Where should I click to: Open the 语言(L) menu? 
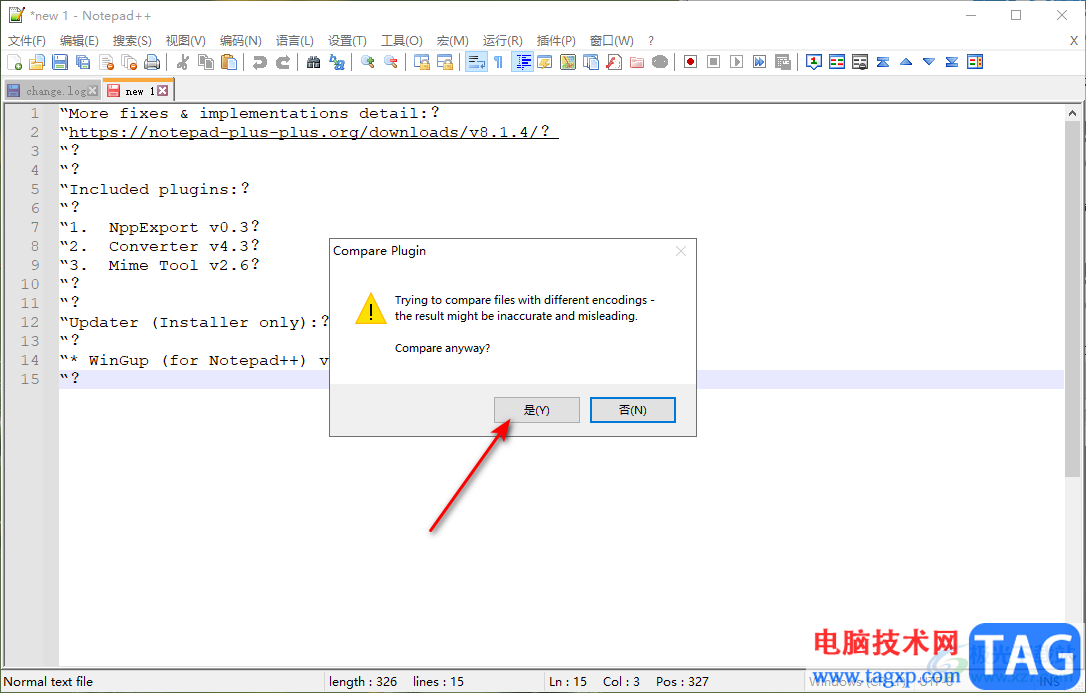(294, 41)
